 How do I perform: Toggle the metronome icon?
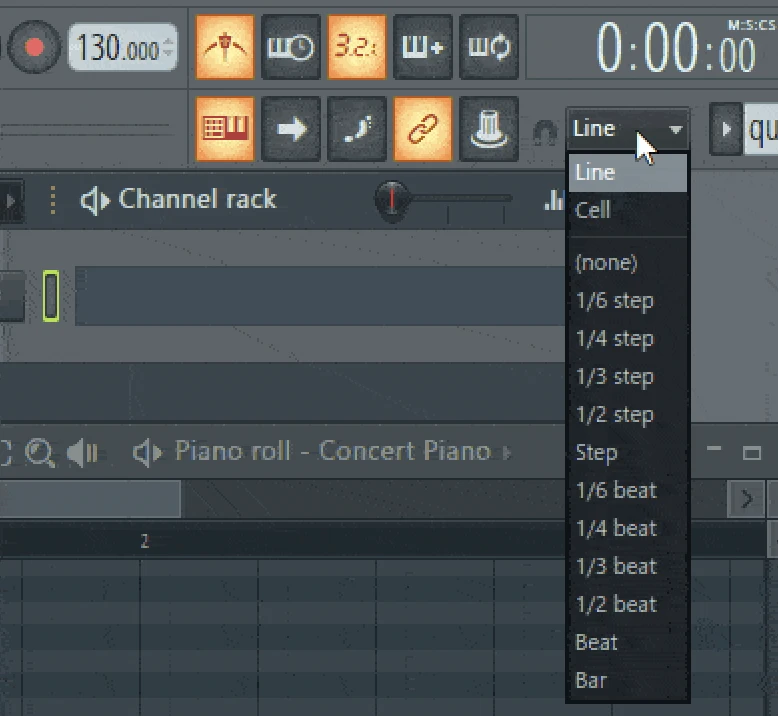click(225, 47)
